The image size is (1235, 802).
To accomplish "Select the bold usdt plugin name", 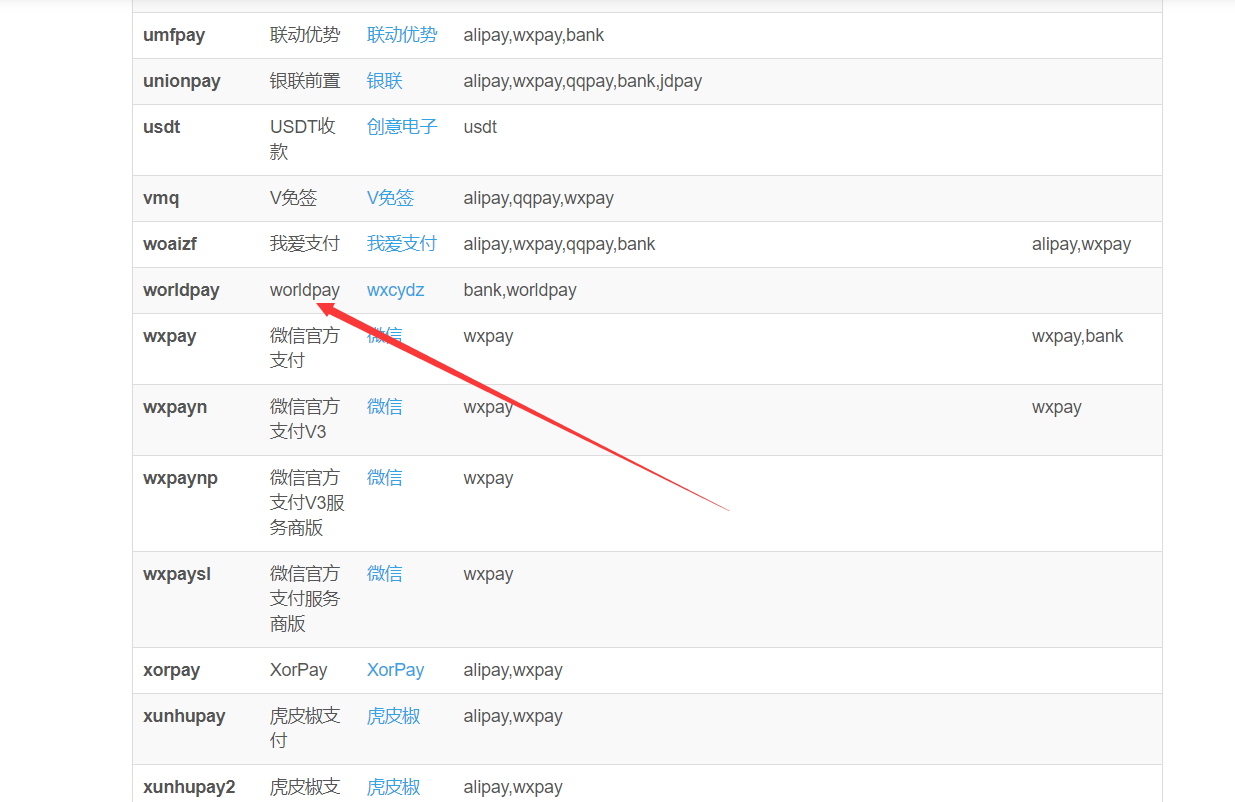I will click(162, 127).
